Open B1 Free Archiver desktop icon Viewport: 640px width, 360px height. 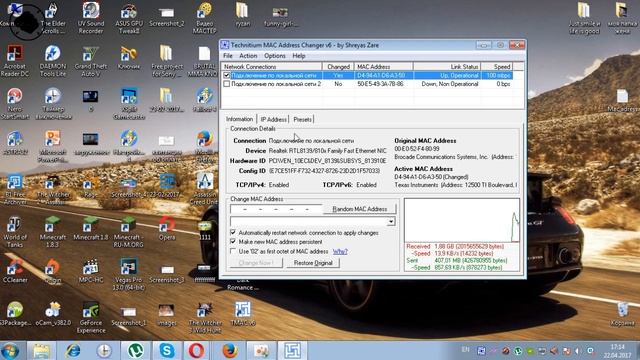pyautogui.click(x=15, y=190)
